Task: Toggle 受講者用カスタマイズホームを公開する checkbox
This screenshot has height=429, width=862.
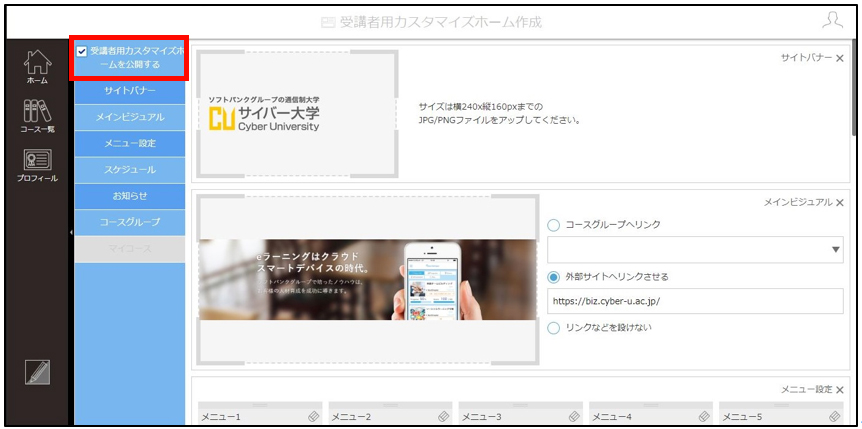Action: [x=82, y=52]
